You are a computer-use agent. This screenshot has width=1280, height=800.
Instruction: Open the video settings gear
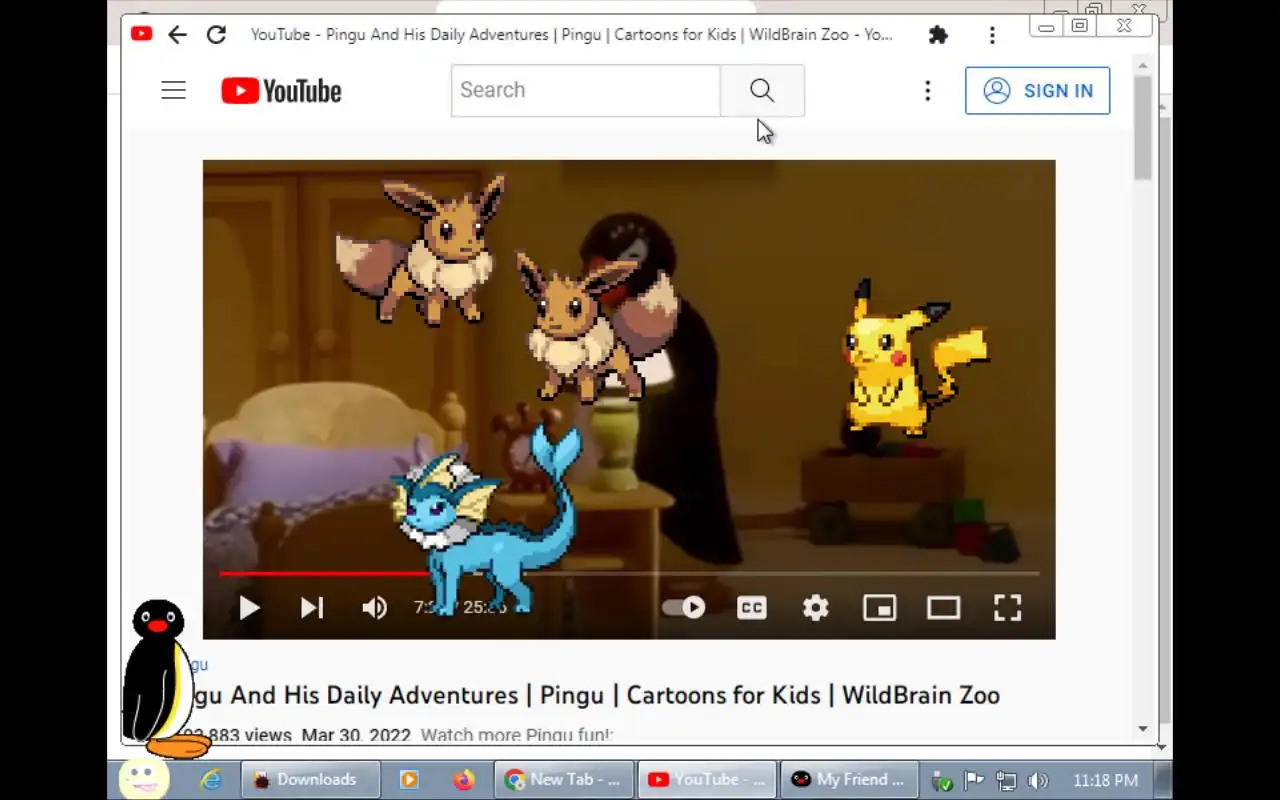coord(816,608)
